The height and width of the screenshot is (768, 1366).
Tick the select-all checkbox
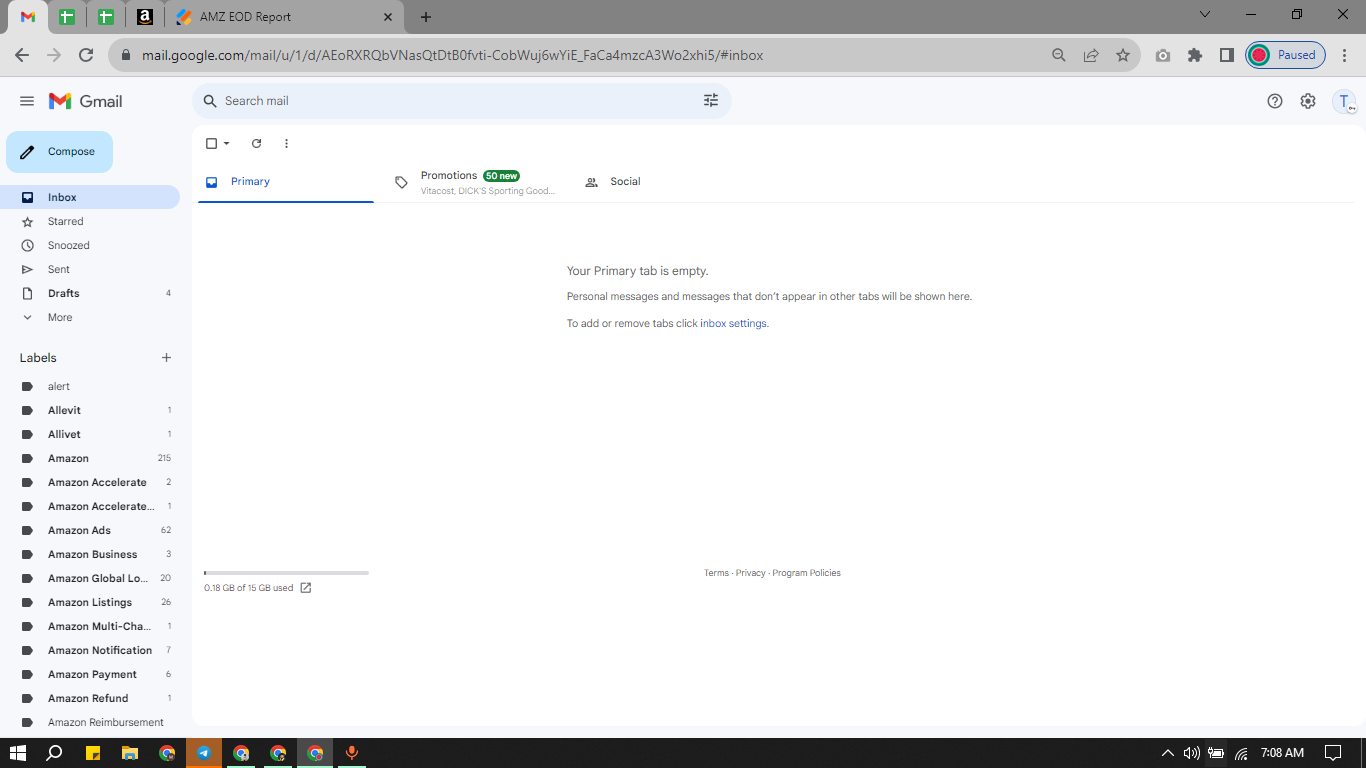(x=211, y=144)
